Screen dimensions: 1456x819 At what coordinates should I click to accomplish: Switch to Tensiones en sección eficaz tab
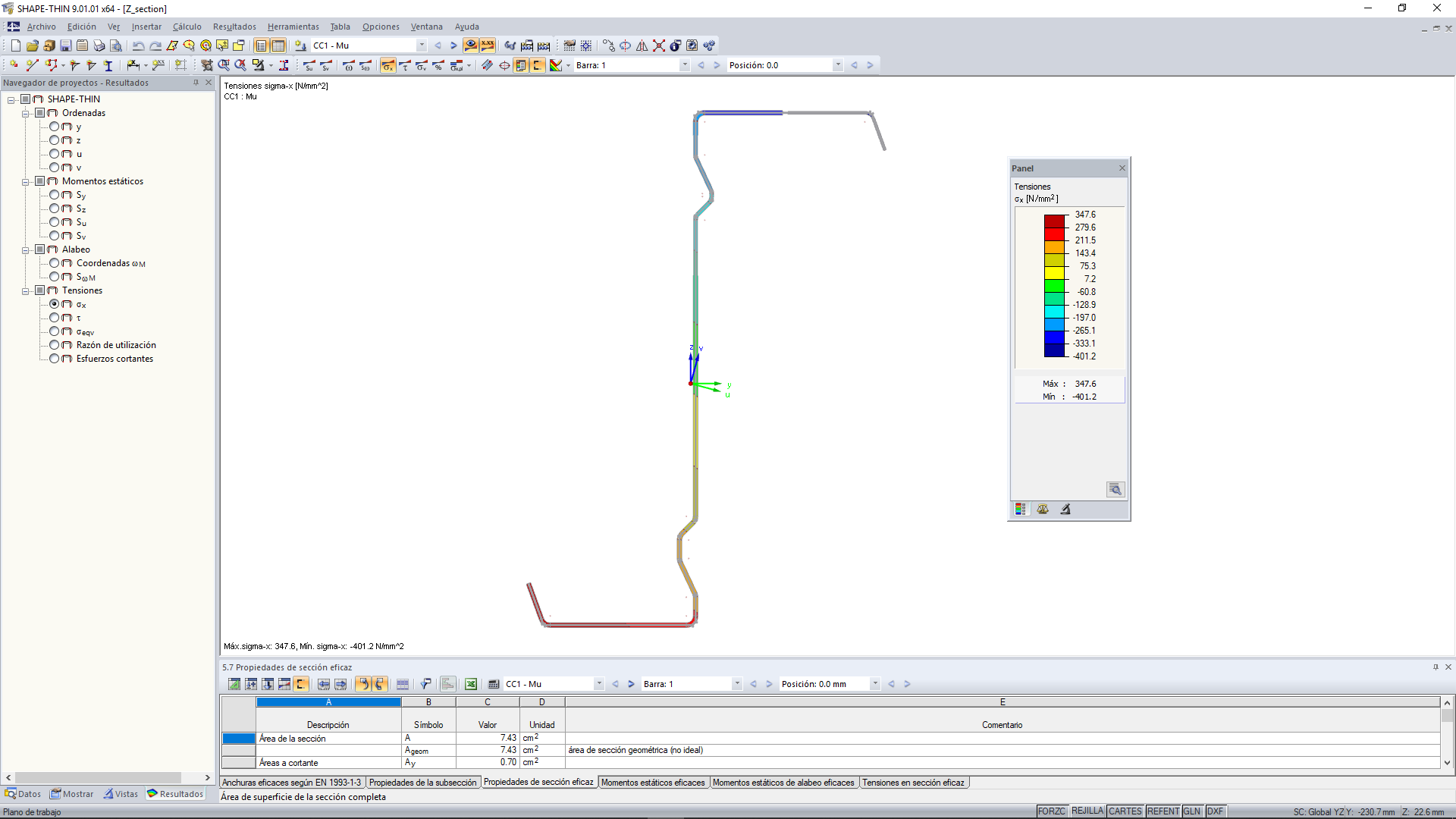(x=913, y=783)
